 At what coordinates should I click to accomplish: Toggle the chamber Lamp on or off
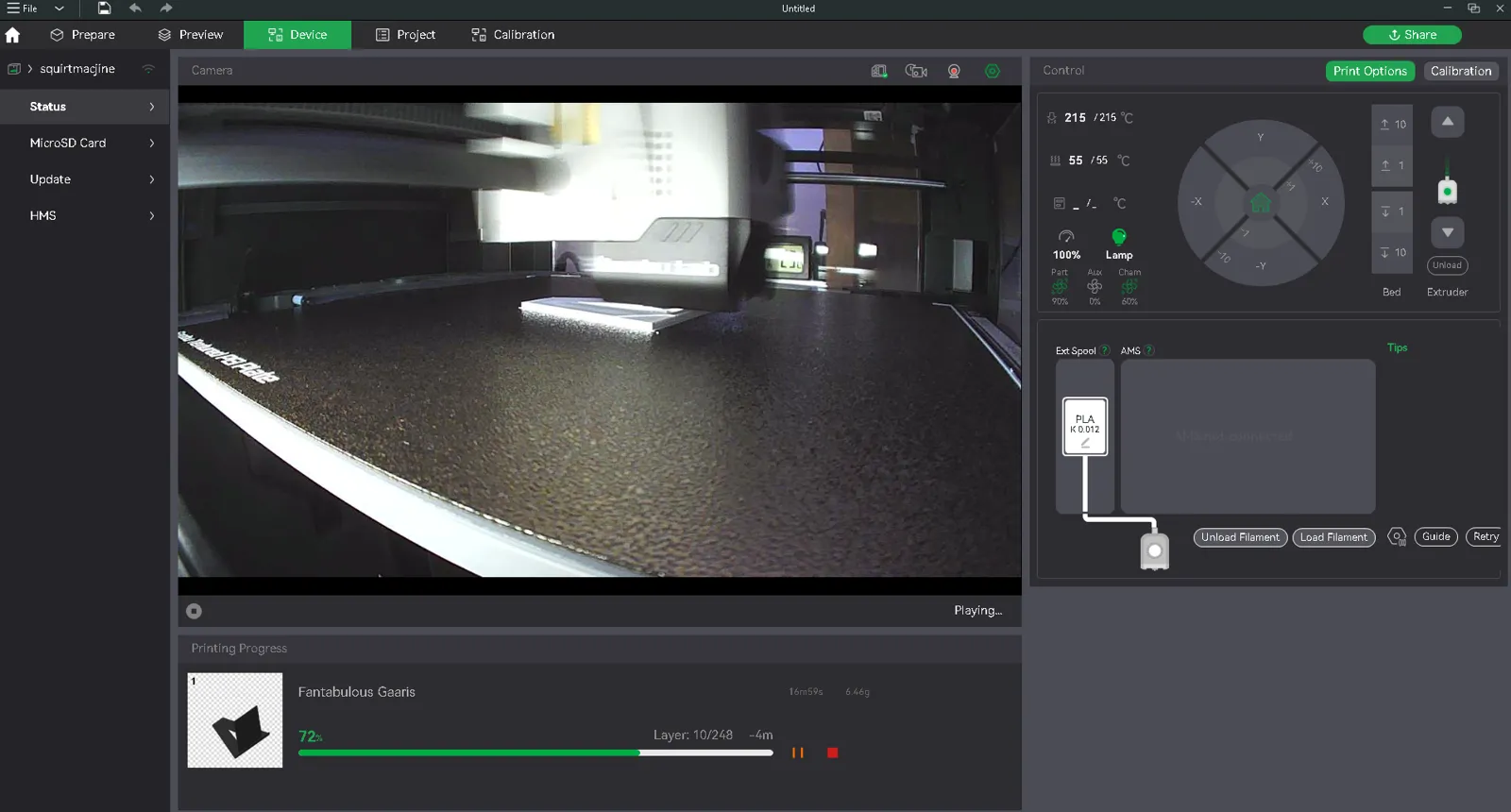1119,243
